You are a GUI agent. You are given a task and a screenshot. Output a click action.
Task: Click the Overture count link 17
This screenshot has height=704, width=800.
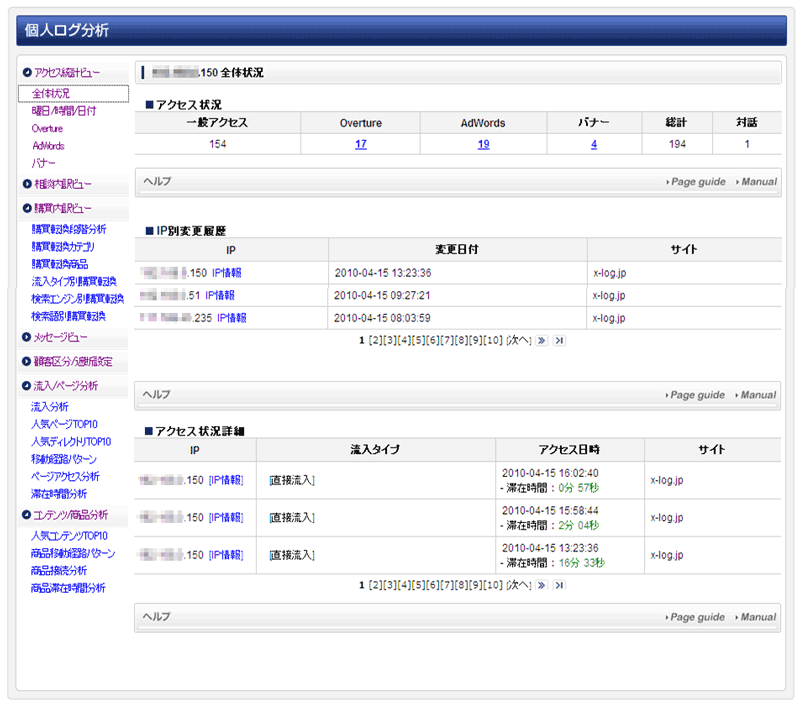pyautogui.click(x=360, y=144)
